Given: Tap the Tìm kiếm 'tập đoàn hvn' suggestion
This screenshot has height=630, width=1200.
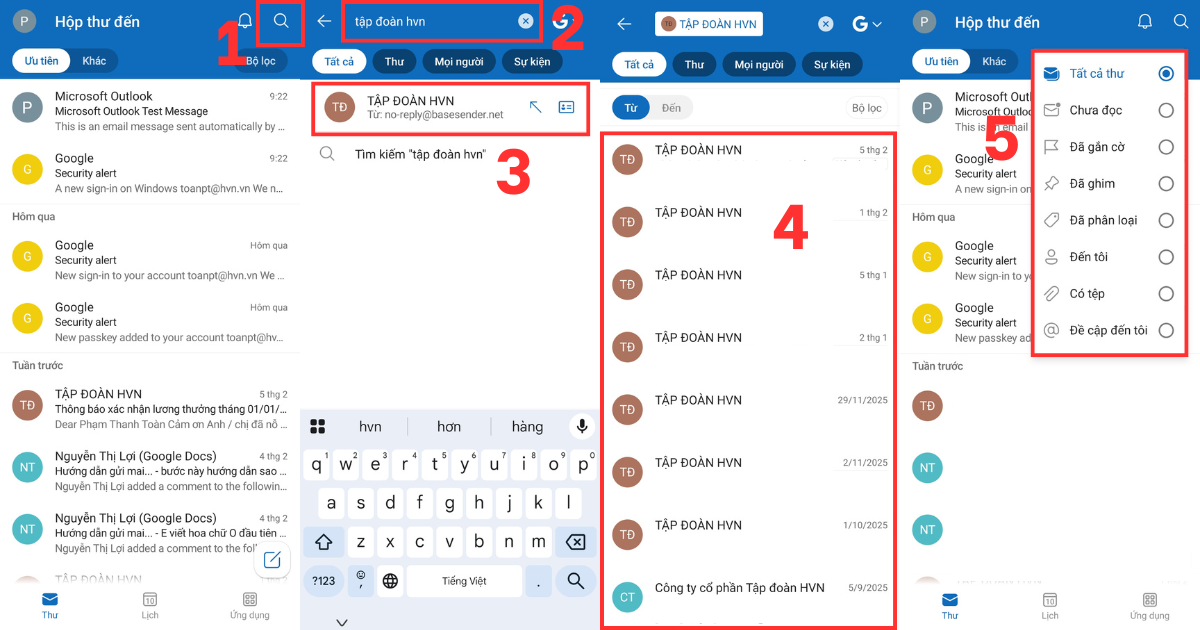Looking at the screenshot, I should pos(420,153).
